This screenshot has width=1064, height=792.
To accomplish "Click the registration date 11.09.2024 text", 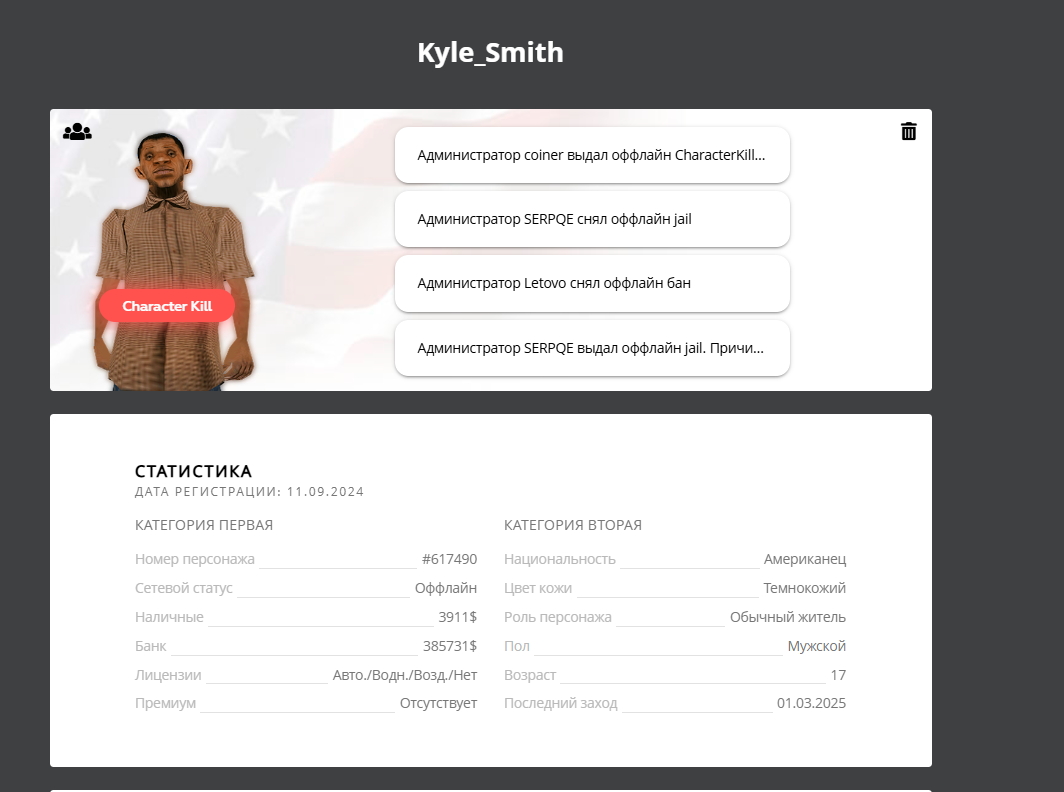I will (325, 492).
